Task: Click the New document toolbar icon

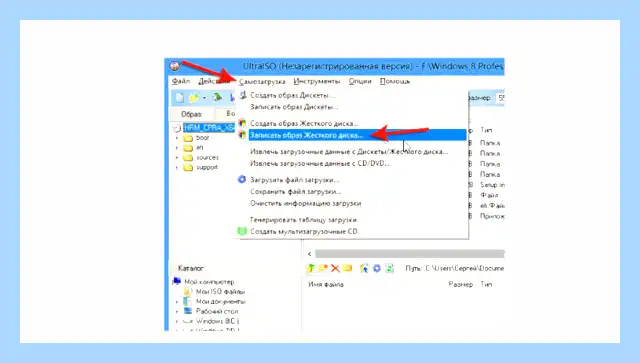Action: coord(180,97)
